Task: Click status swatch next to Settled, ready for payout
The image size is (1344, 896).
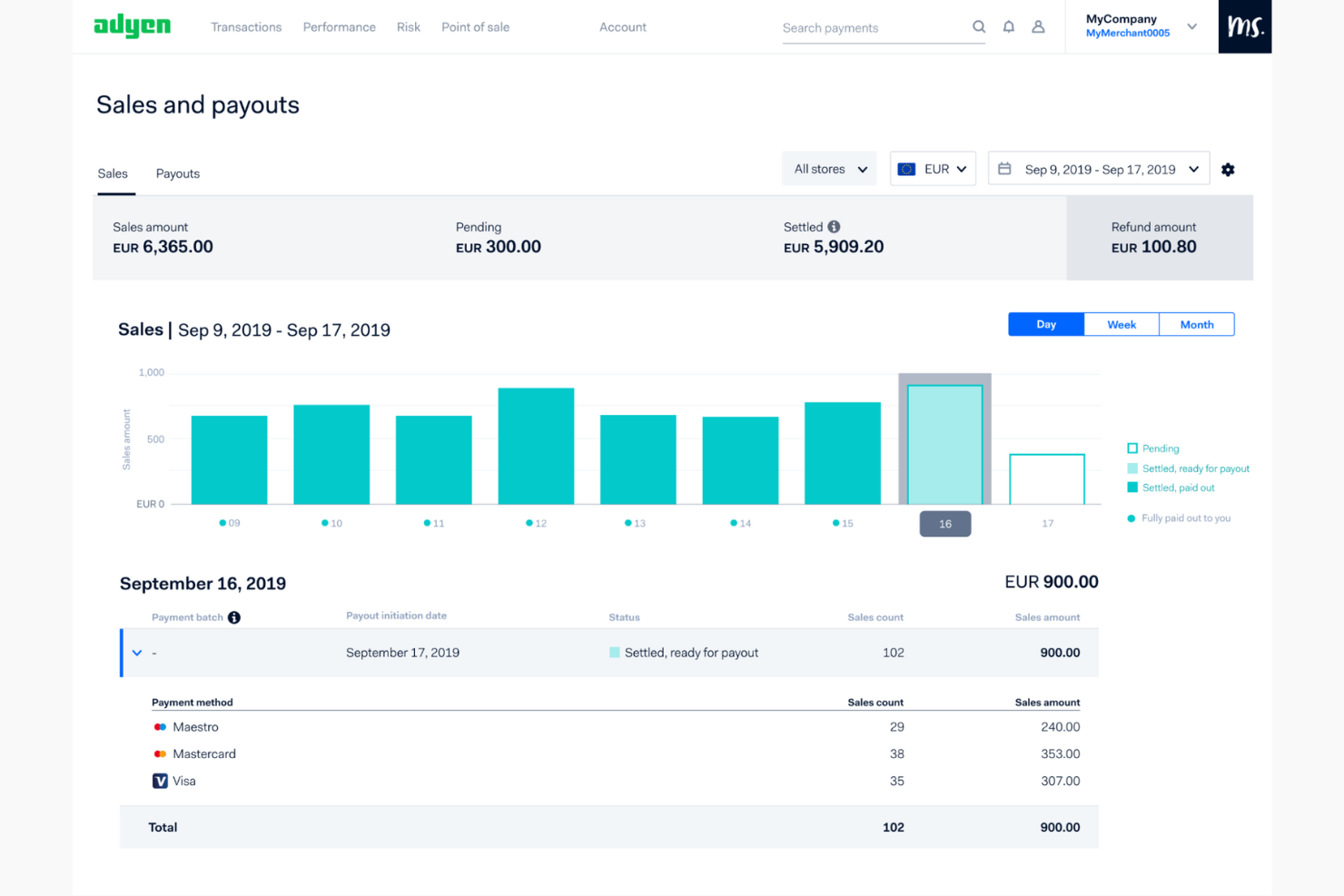Action: tap(615, 653)
